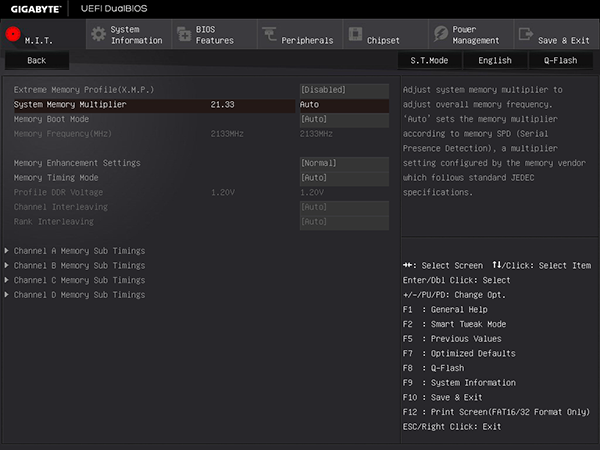Click F1 General Help line

[x=445, y=310]
